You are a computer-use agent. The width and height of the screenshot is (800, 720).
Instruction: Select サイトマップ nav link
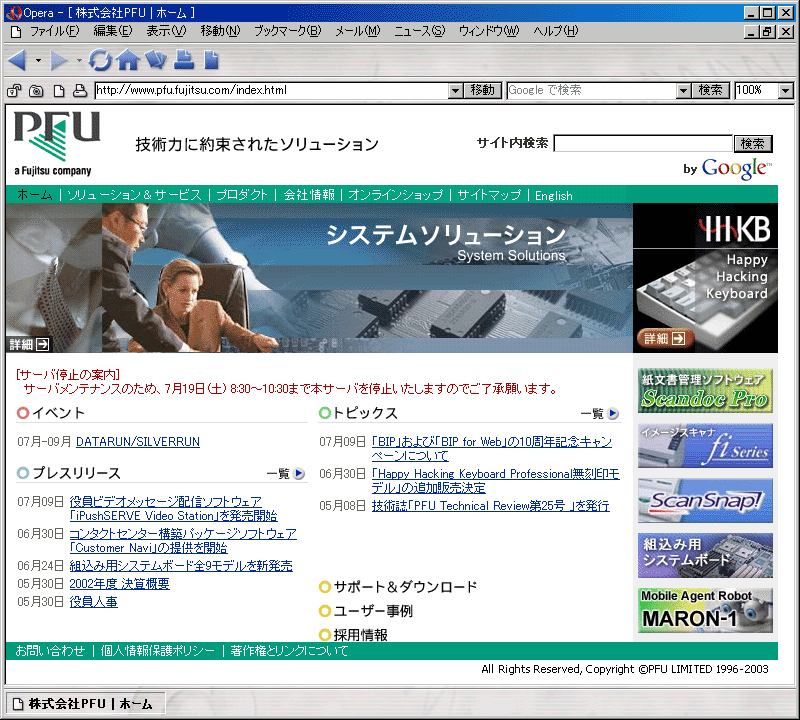[x=489, y=195]
